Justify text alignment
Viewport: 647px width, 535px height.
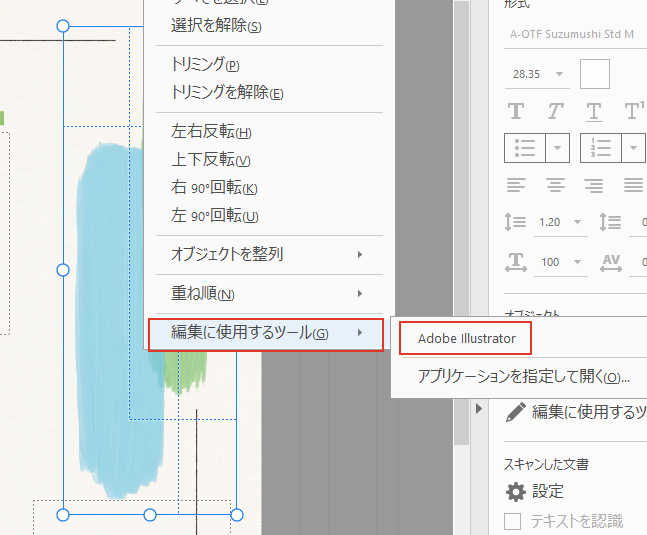(x=633, y=185)
